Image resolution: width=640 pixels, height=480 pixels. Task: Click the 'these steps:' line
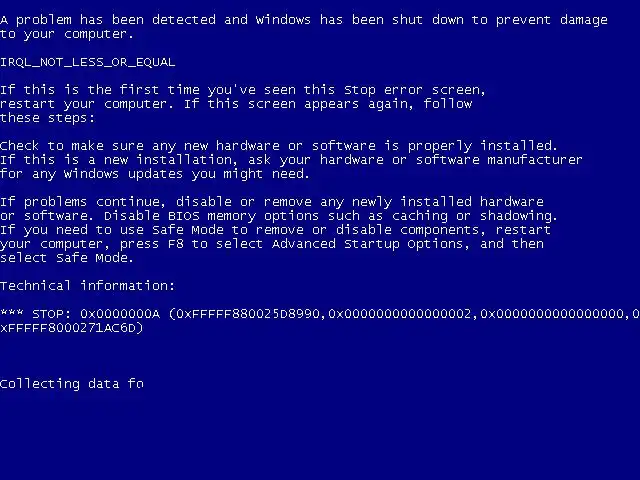[47, 118]
